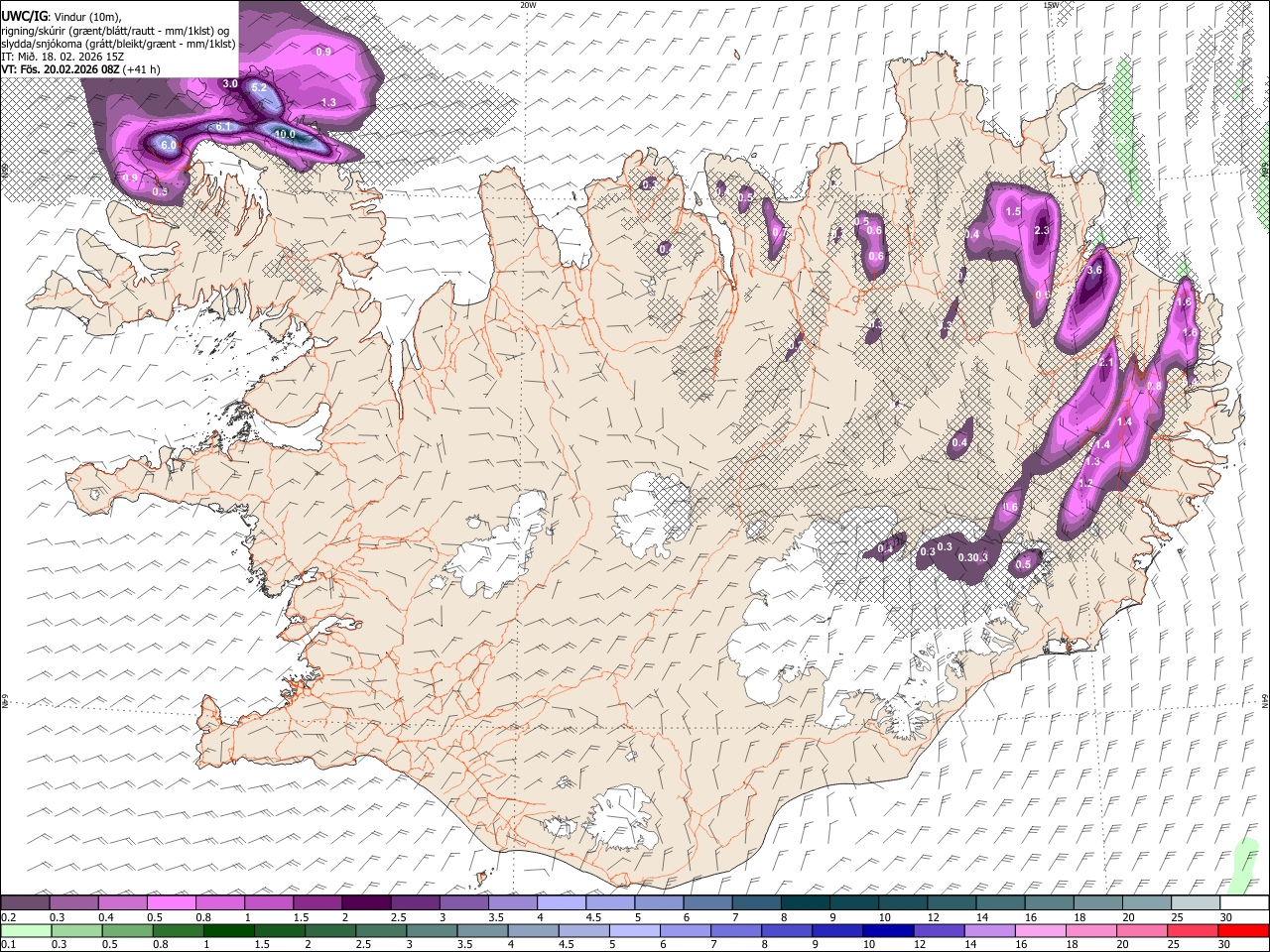1270x952 pixels.
Task: Click the 'rigning/skúrir' description line in header
Action: pyautogui.click(x=117, y=31)
